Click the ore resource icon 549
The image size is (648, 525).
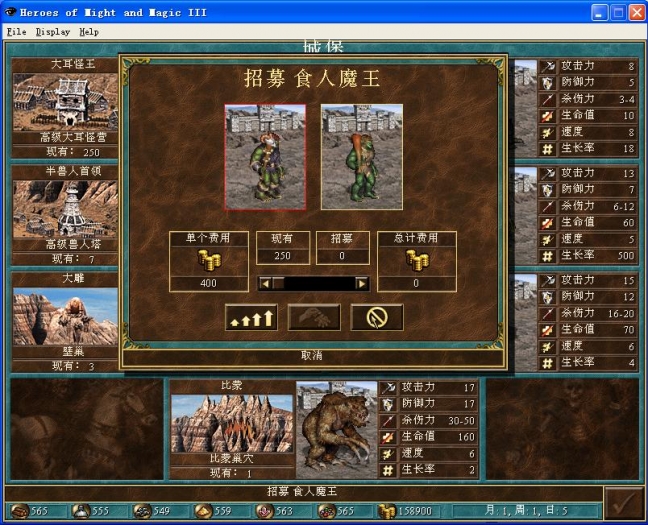(x=142, y=511)
